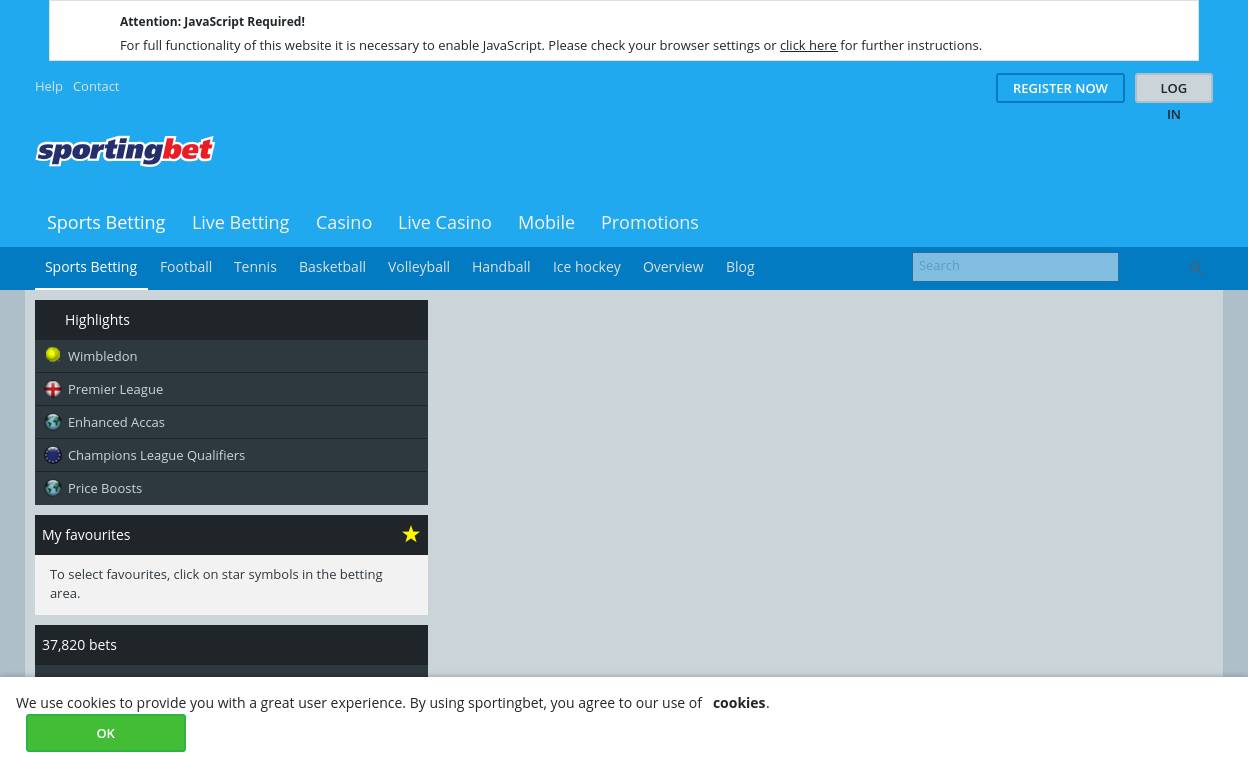Focus the Search input field
The height and width of the screenshot is (768, 1248).
(x=1014, y=266)
